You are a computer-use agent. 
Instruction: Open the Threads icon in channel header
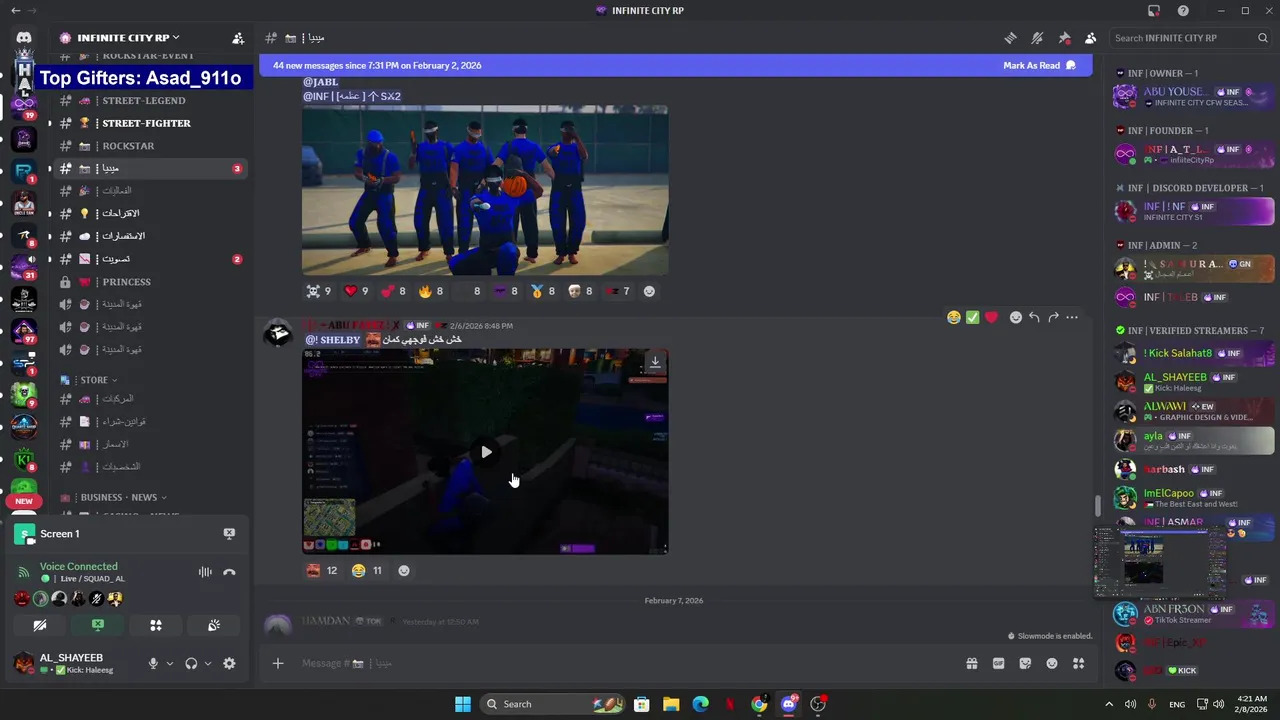point(1010,38)
